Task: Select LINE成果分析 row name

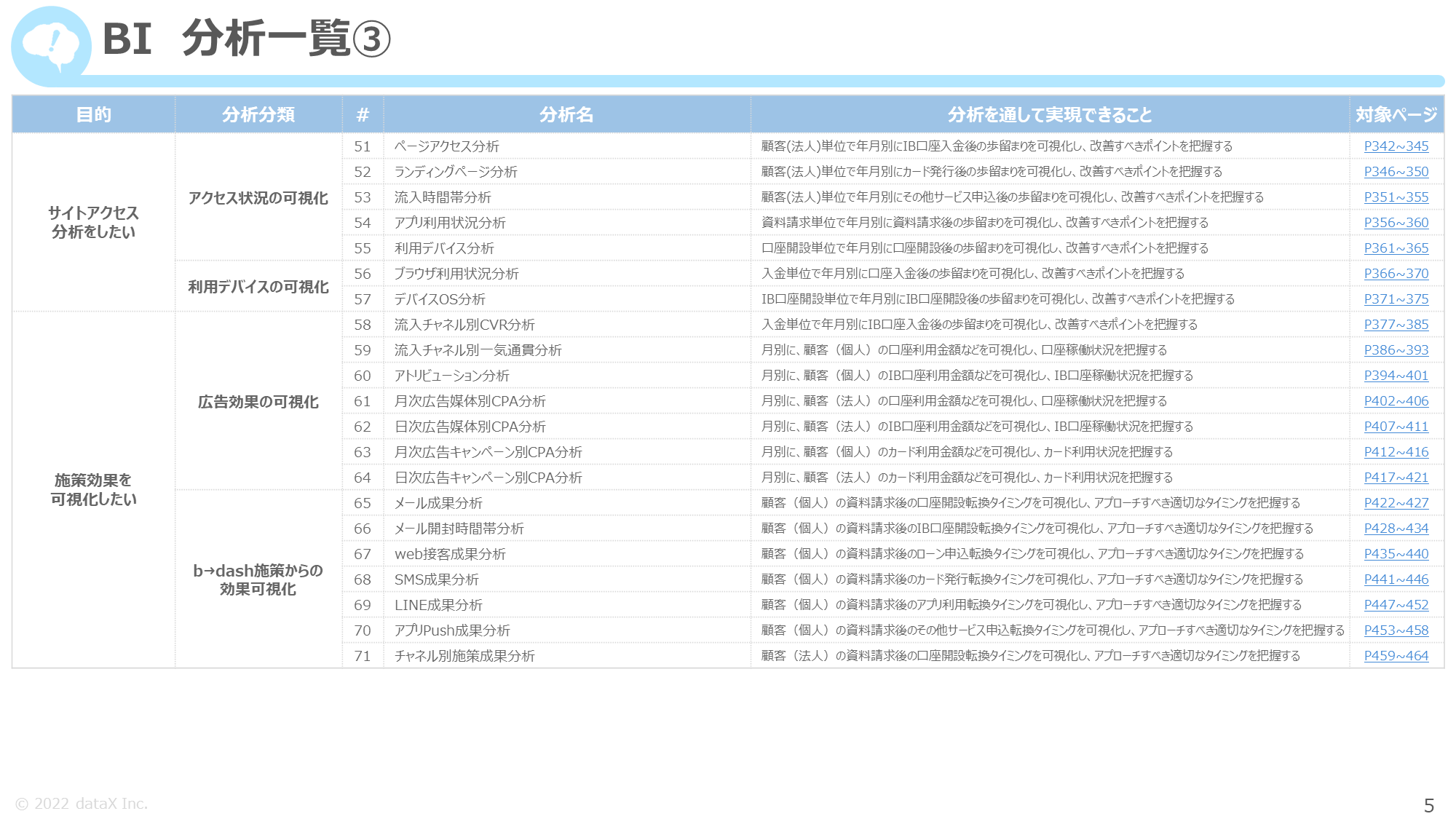Action: [x=438, y=605]
